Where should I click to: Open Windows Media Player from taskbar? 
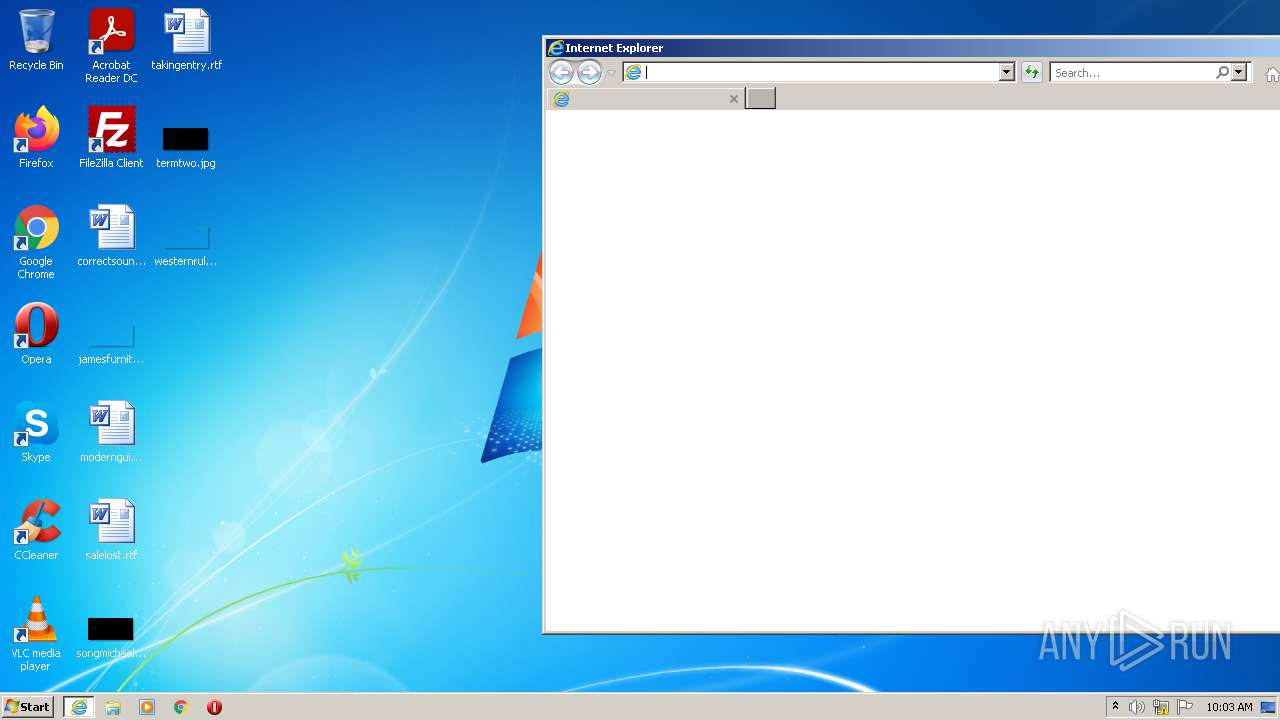(147, 707)
